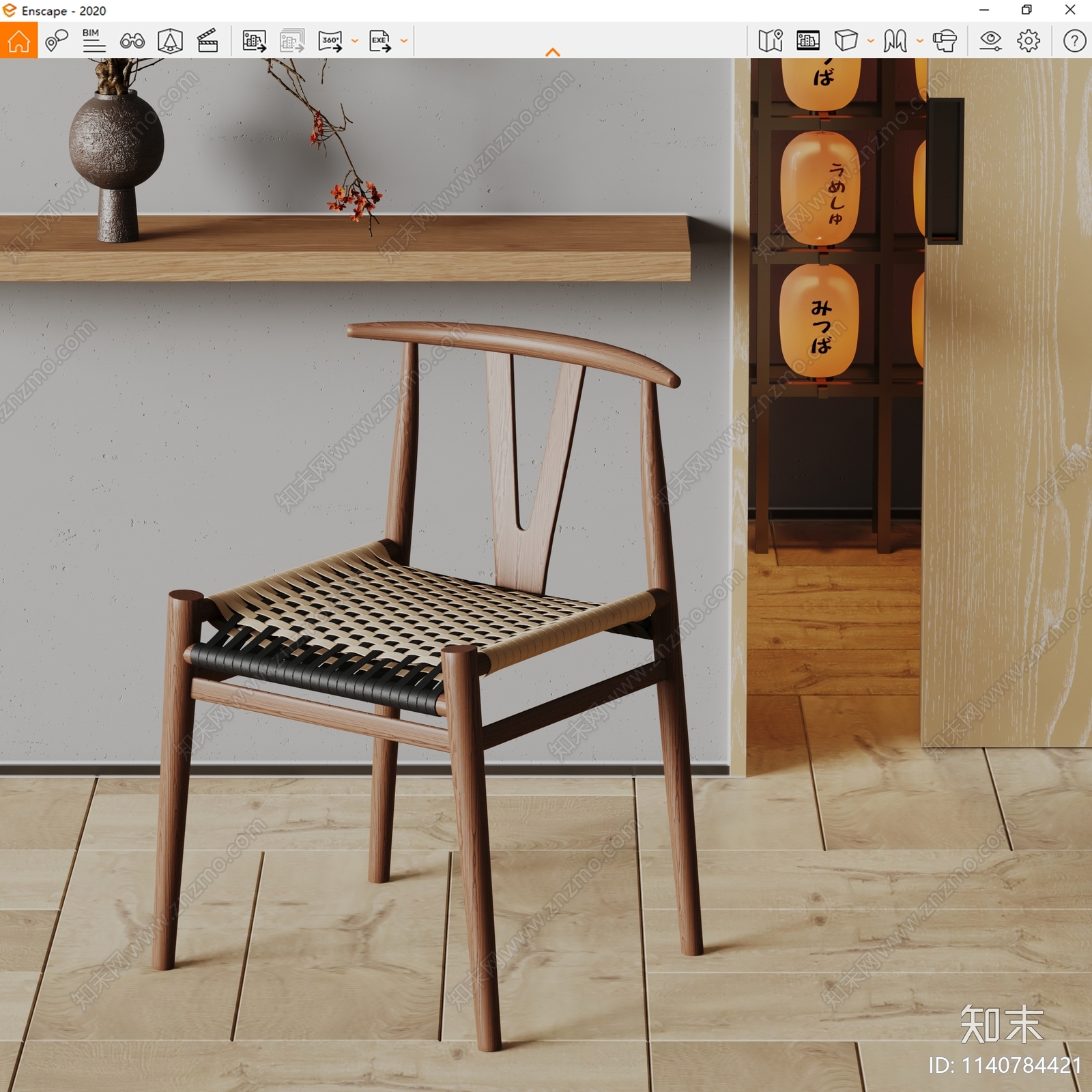The image size is (1092, 1092).
Task: Open the Collaborative Annotation tool
Action: click(57, 41)
